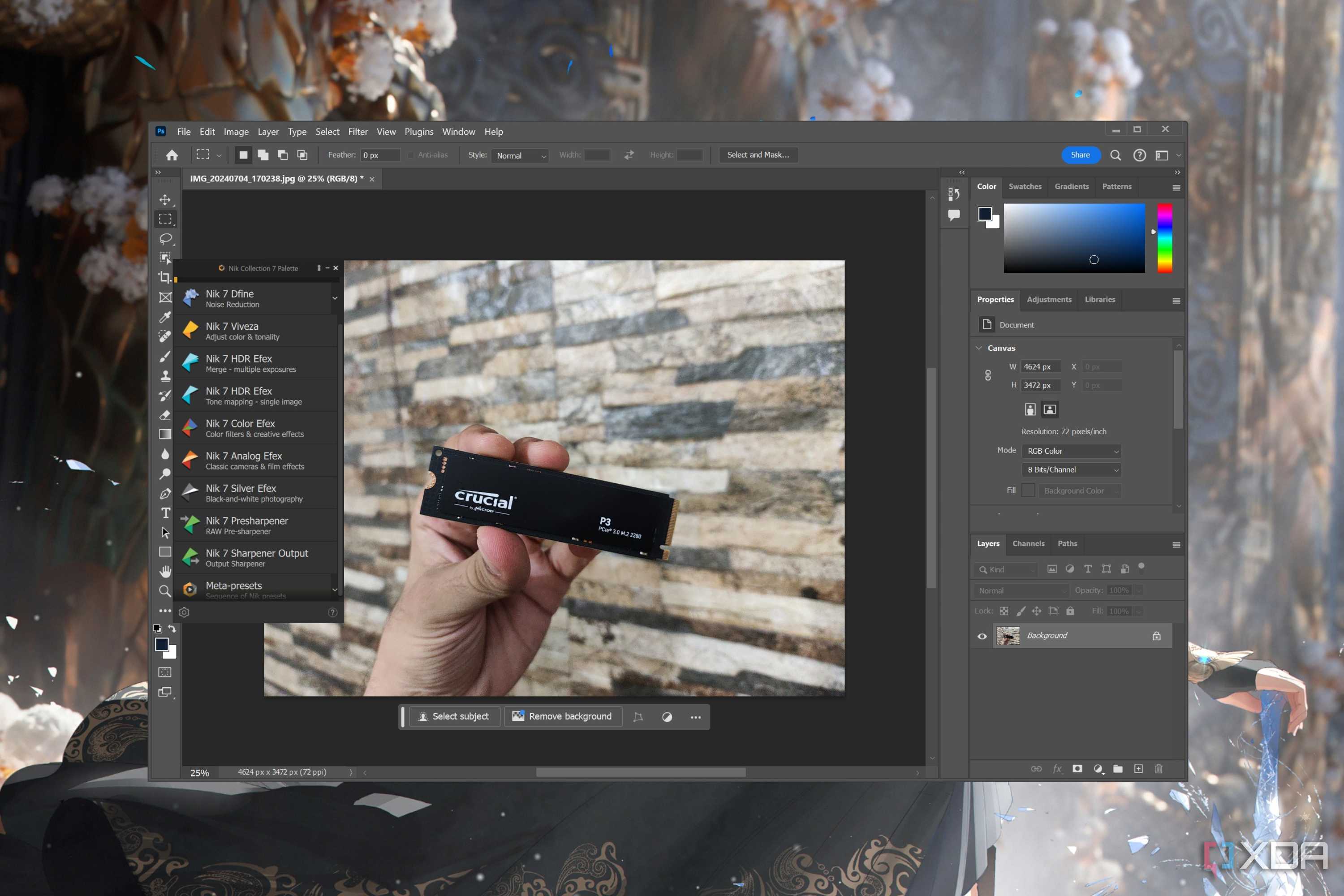
Task: Open the RGB Color mode dropdown
Action: (x=1072, y=451)
